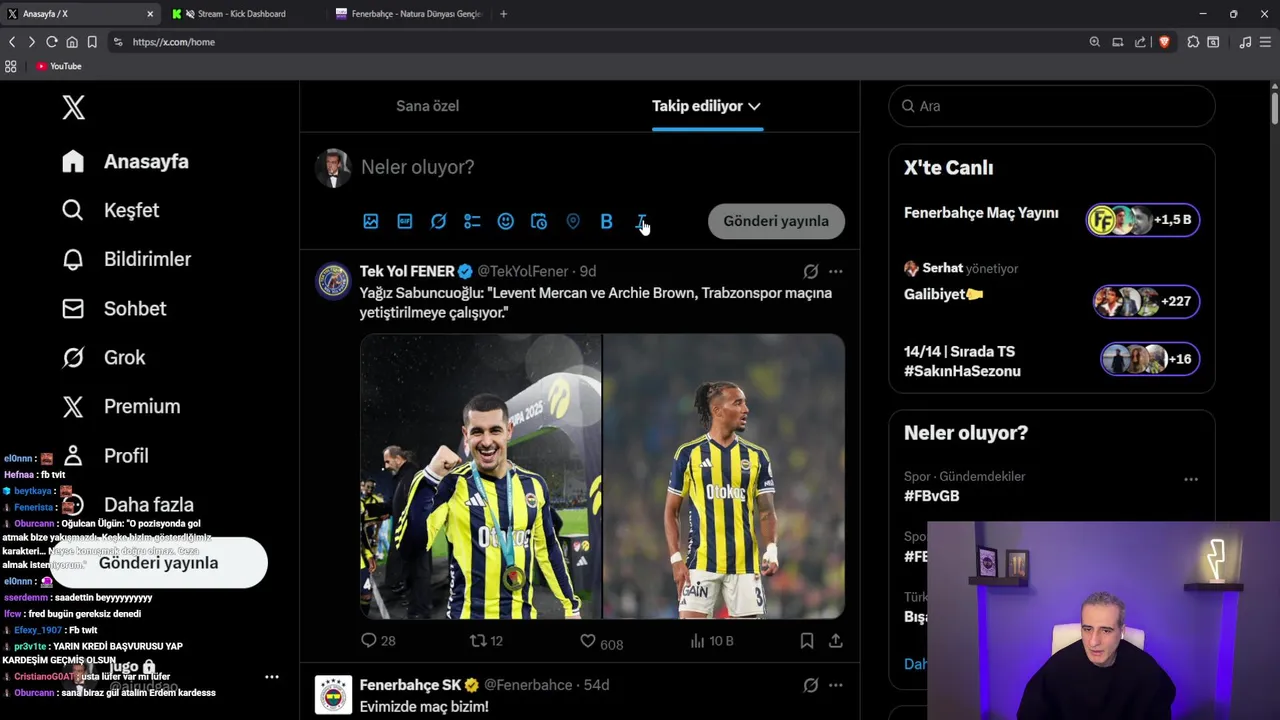Viewport: 1280px width, 720px height.
Task: Open Tek Yol FENER profile name
Action: click(407, 271)
